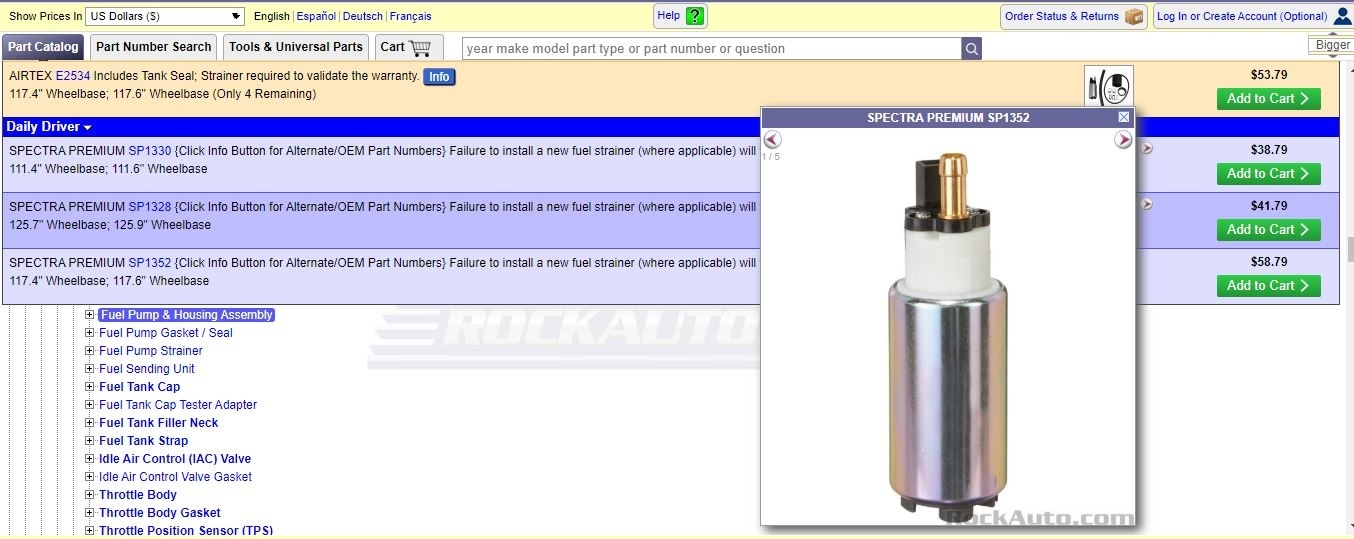Open Part Number Search tab
Image resolution: width=1354 pixels, height=539 pixels.
coord(154,47)
